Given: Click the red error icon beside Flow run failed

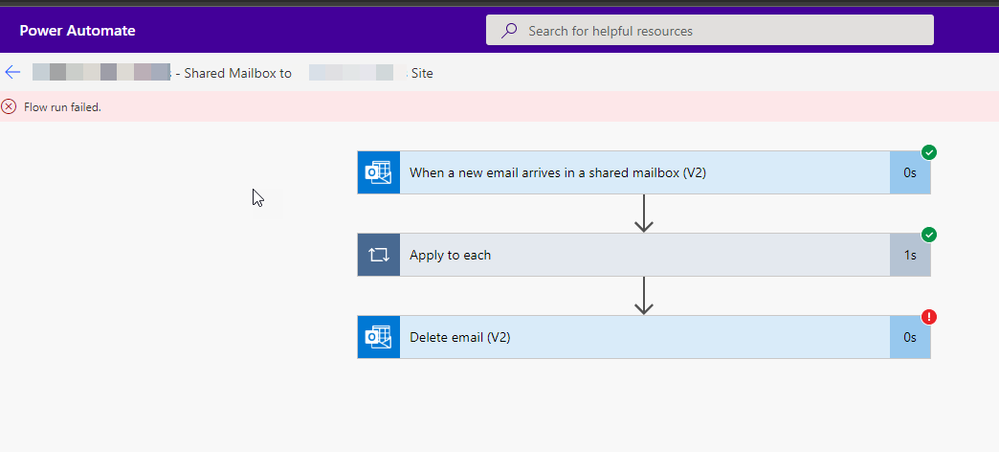Looking at the screenshot, I should click(x=8, y=106).
